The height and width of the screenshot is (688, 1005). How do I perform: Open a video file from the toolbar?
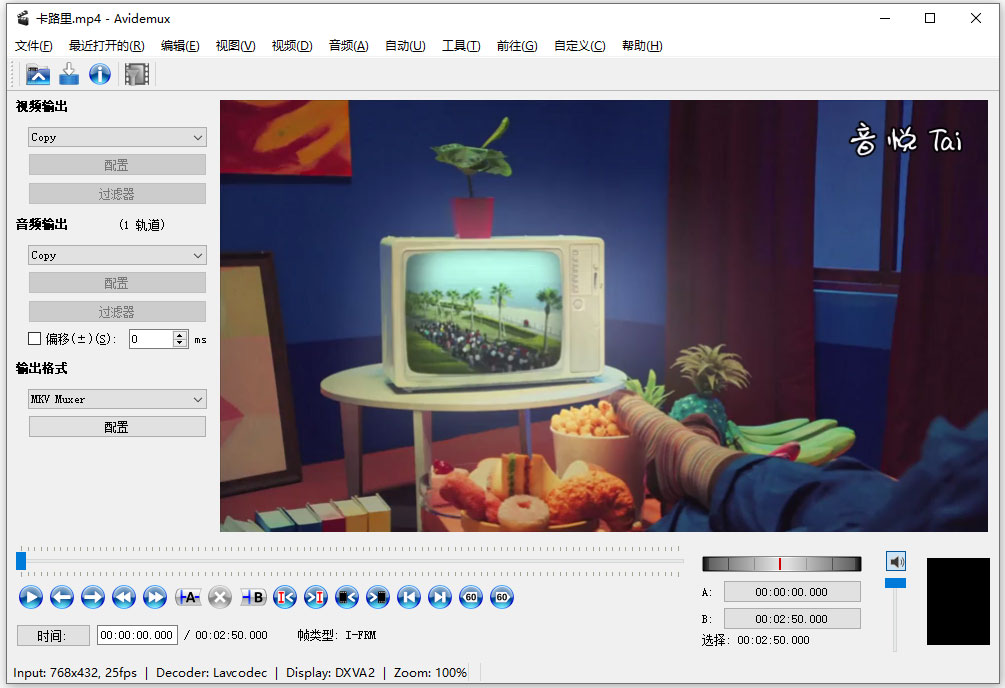(37, 74)
